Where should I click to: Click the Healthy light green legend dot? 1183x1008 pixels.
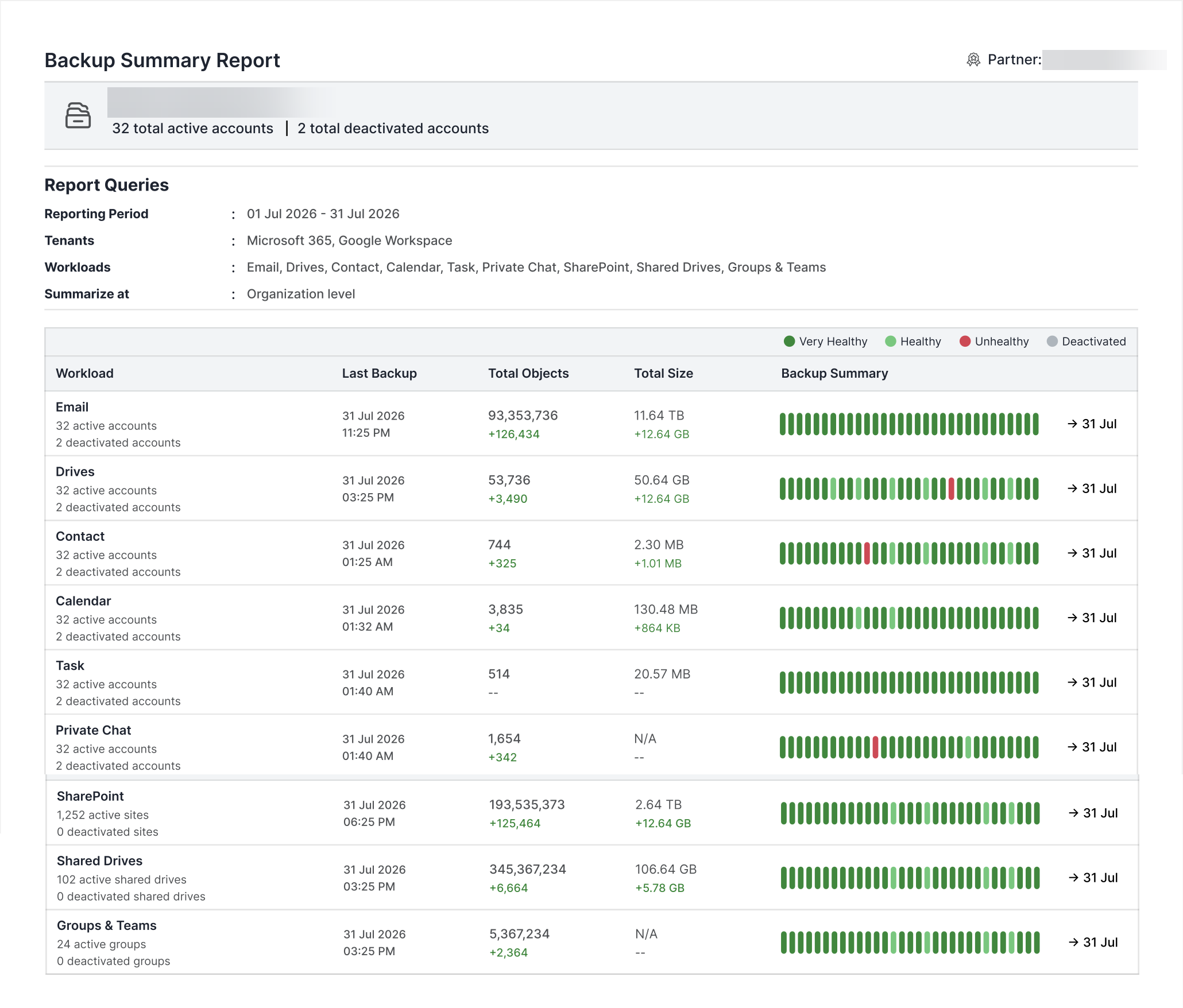click(890, 342)
